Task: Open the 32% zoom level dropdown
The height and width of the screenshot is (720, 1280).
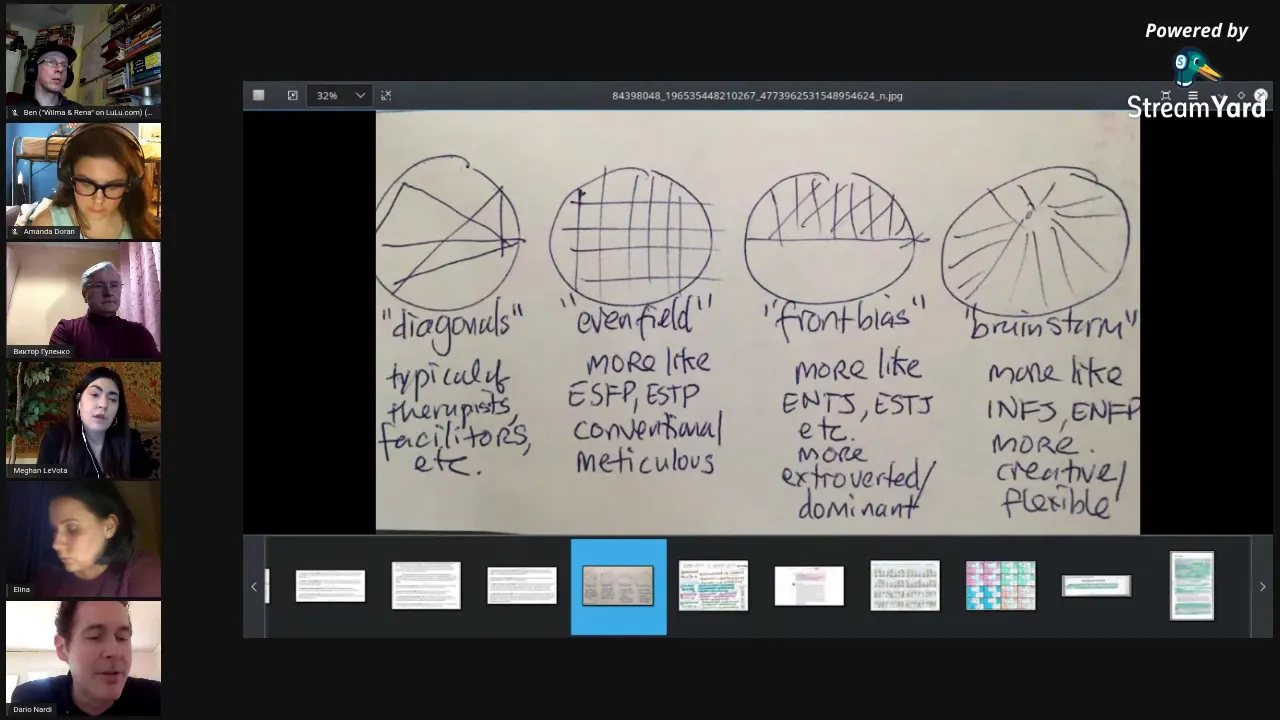Action: click(x=340, y=95)
